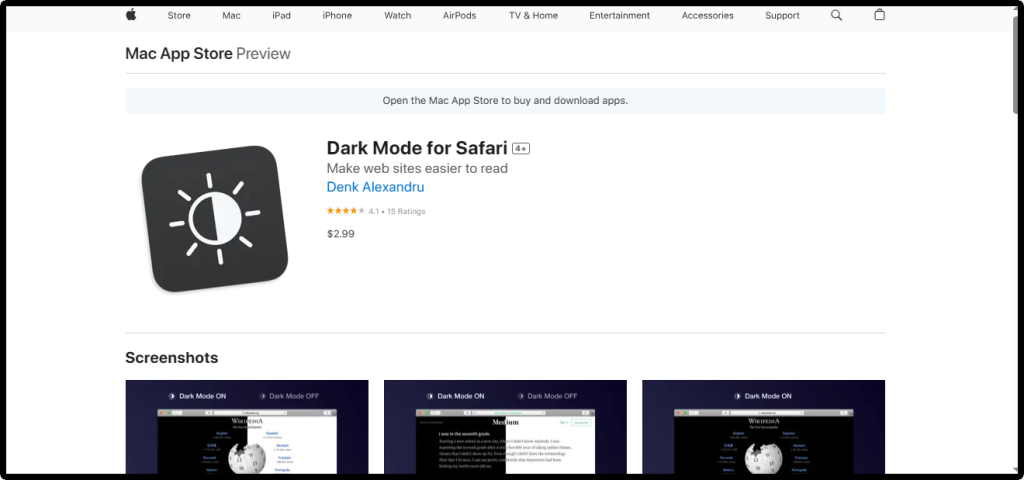Open the TV & Home menu
The image size is (1024, 480).
(x=533, y=16)
